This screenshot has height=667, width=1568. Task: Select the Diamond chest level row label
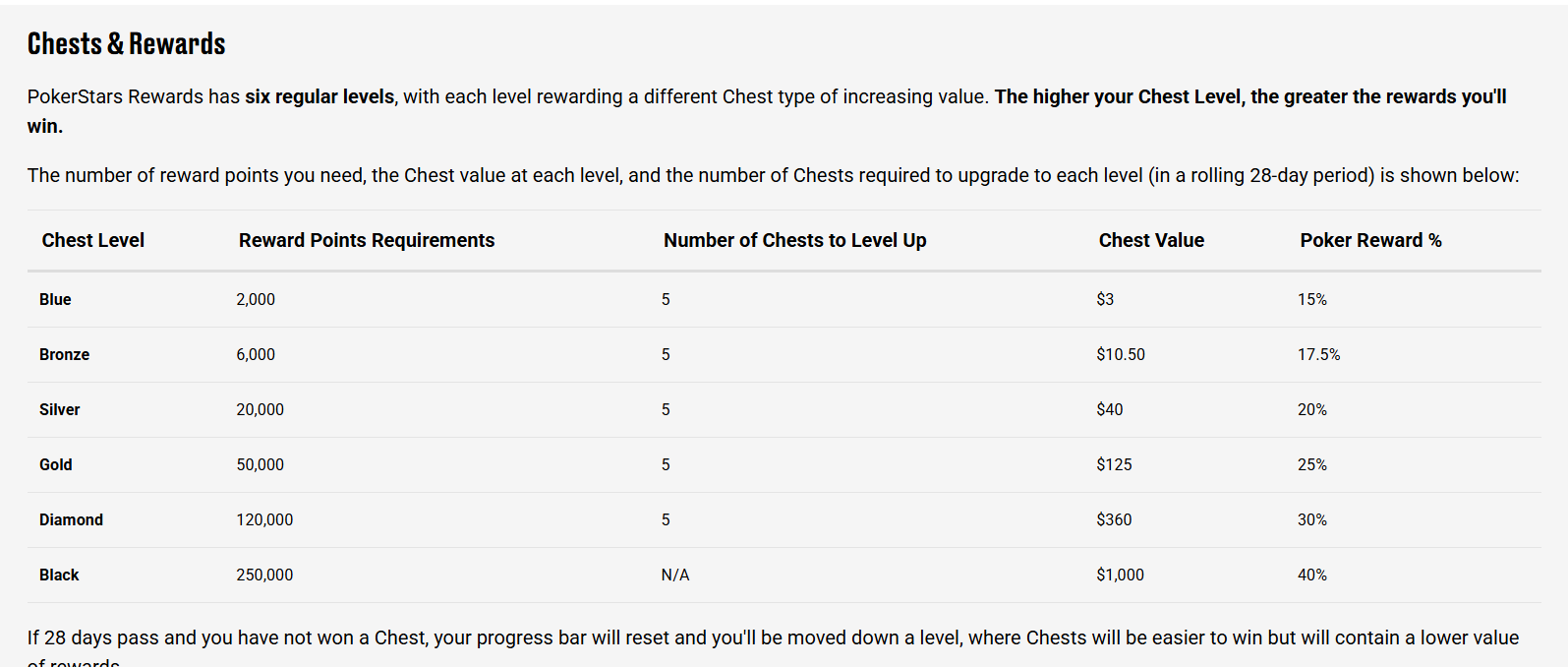pyautogui.click(x=71, y=519)
